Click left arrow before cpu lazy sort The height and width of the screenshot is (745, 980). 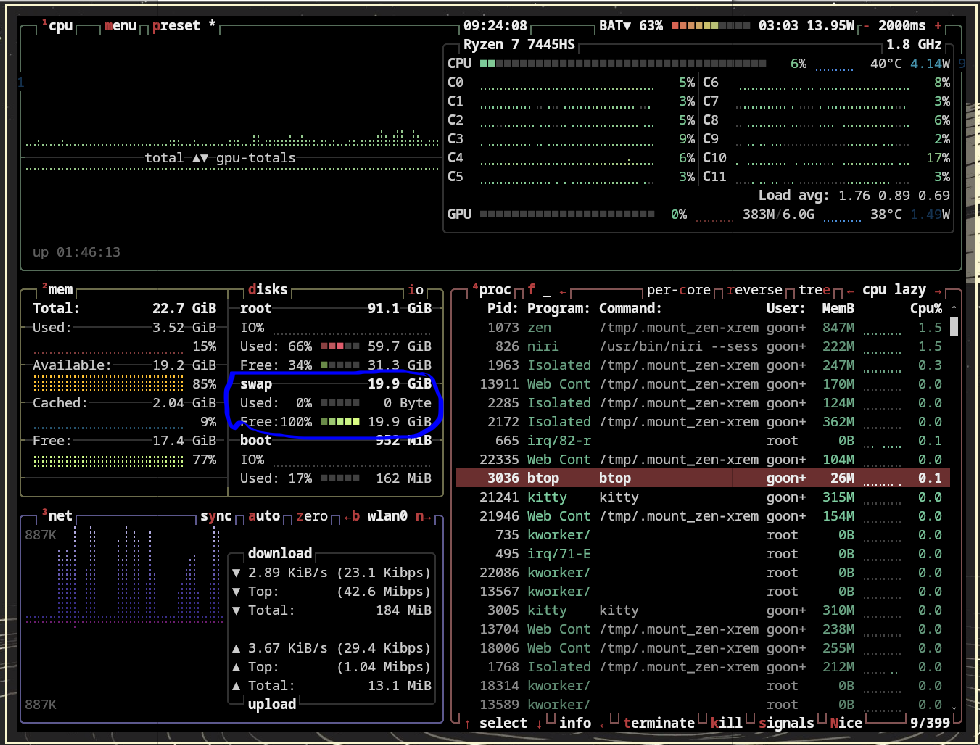(852, 290)
